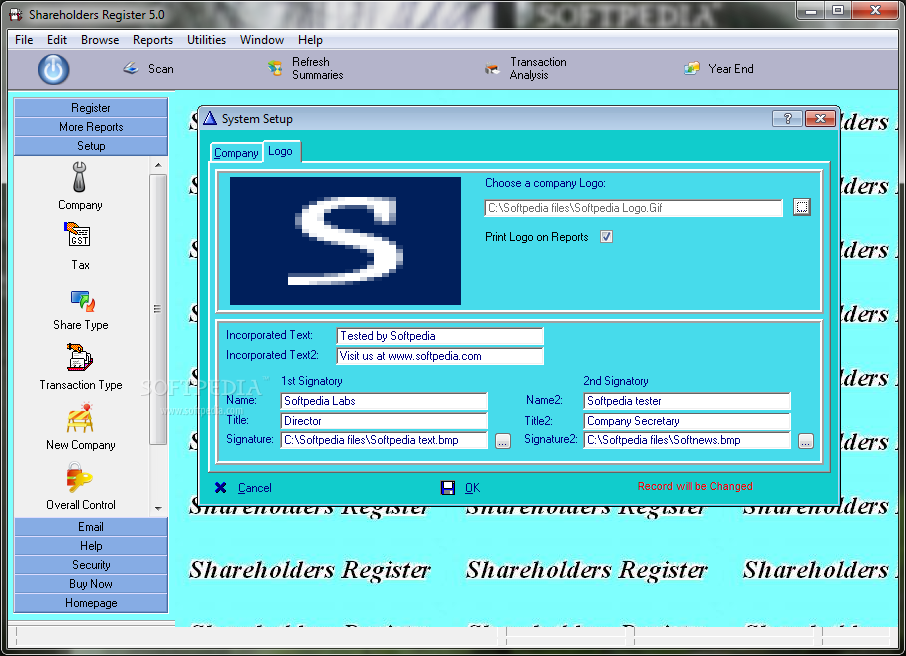Click the company logo preview image

pyautogui.click(x=346, y=241)
